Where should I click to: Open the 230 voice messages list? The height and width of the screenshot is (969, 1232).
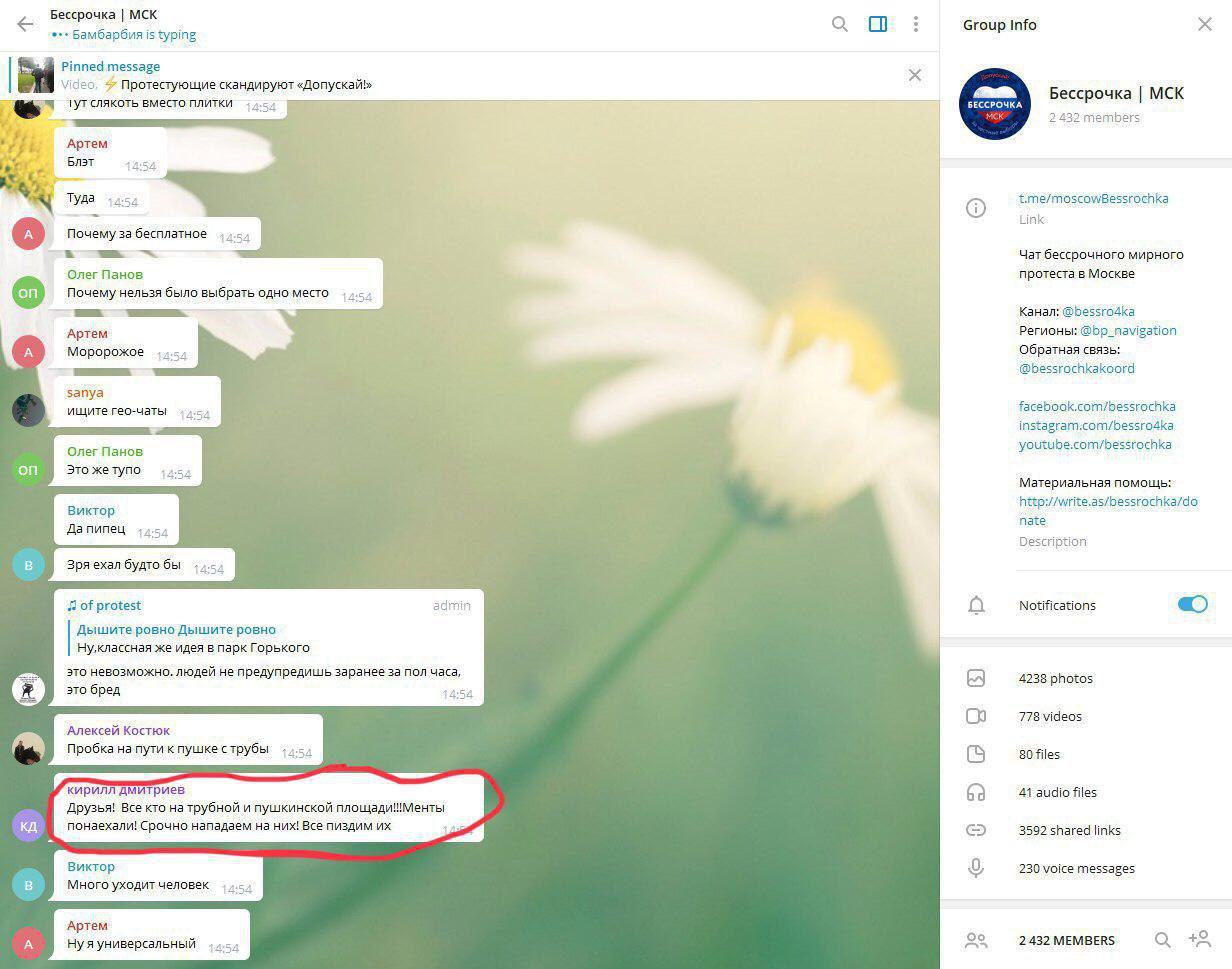(x=1086, y=868)
